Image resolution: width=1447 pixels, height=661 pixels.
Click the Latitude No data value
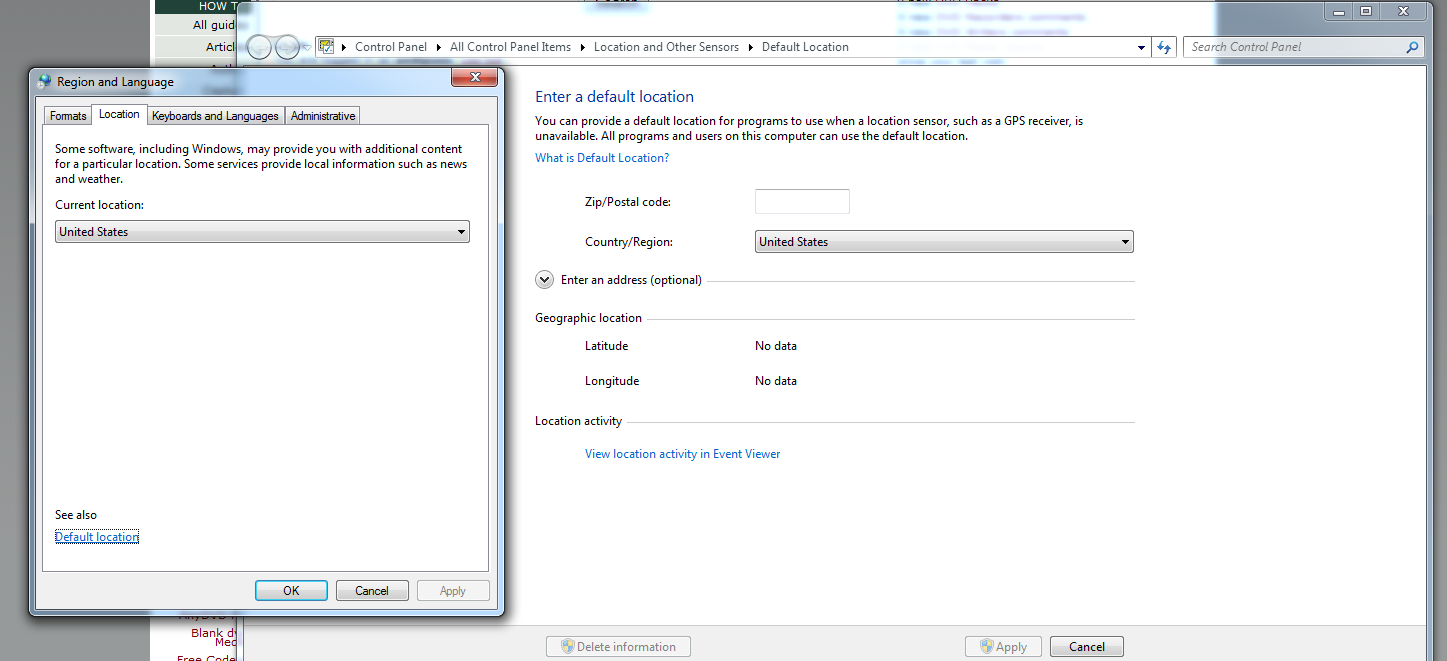[776, 346]
